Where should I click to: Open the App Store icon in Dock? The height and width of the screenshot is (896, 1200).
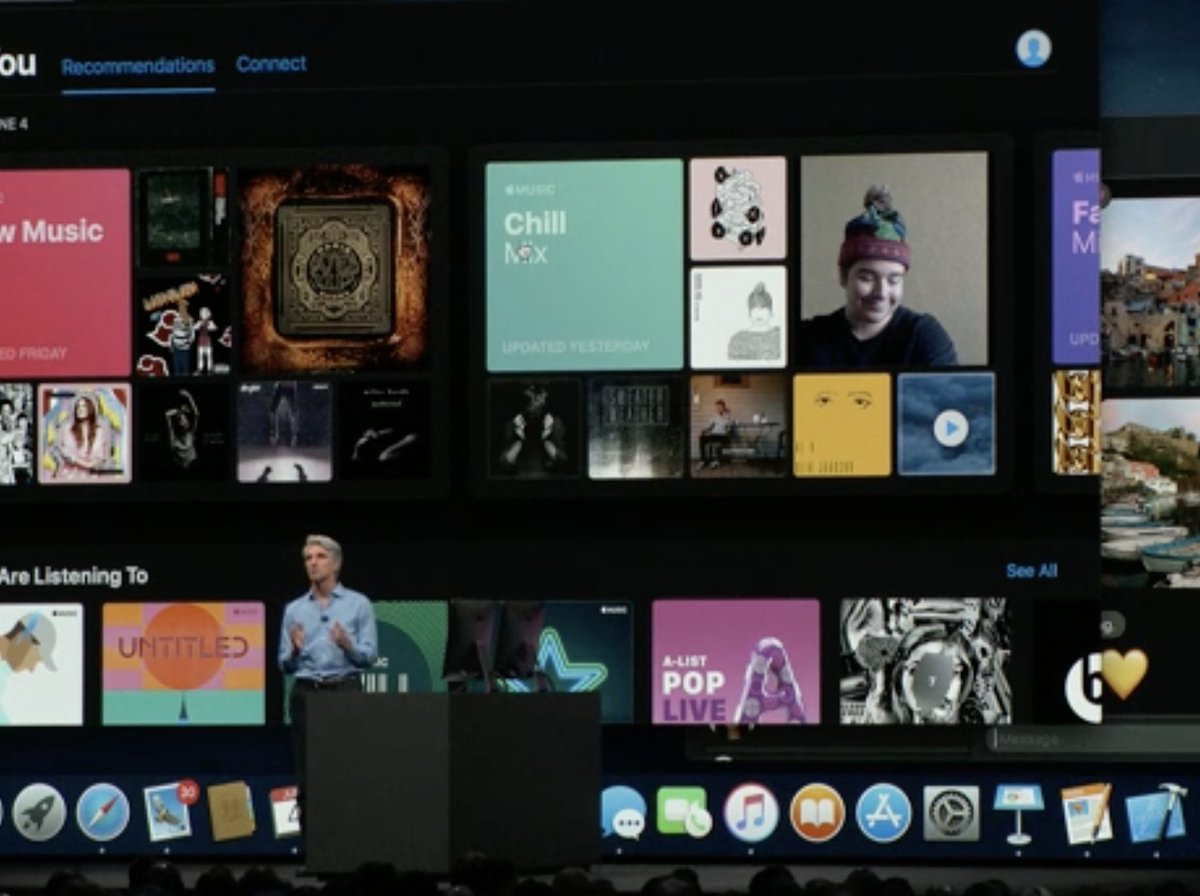click(x=884, y=812)
